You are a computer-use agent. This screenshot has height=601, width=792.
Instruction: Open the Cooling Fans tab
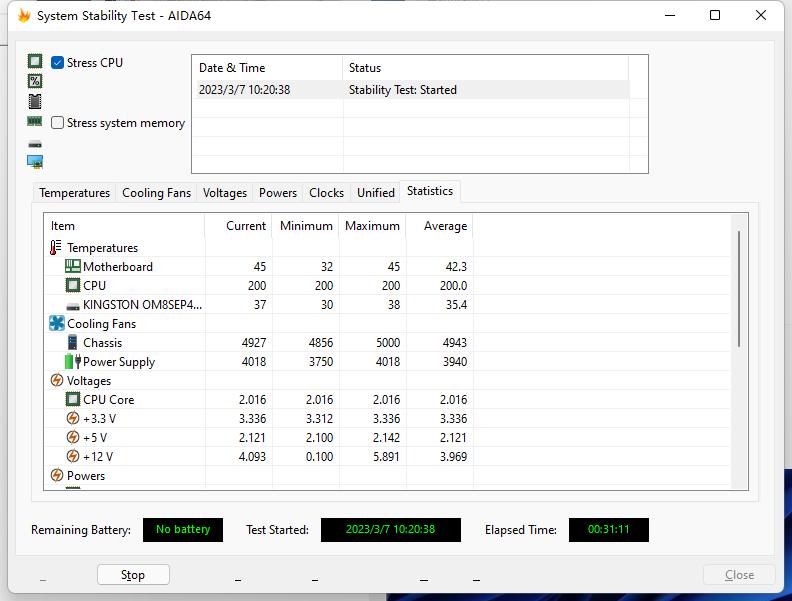(156, 193)
